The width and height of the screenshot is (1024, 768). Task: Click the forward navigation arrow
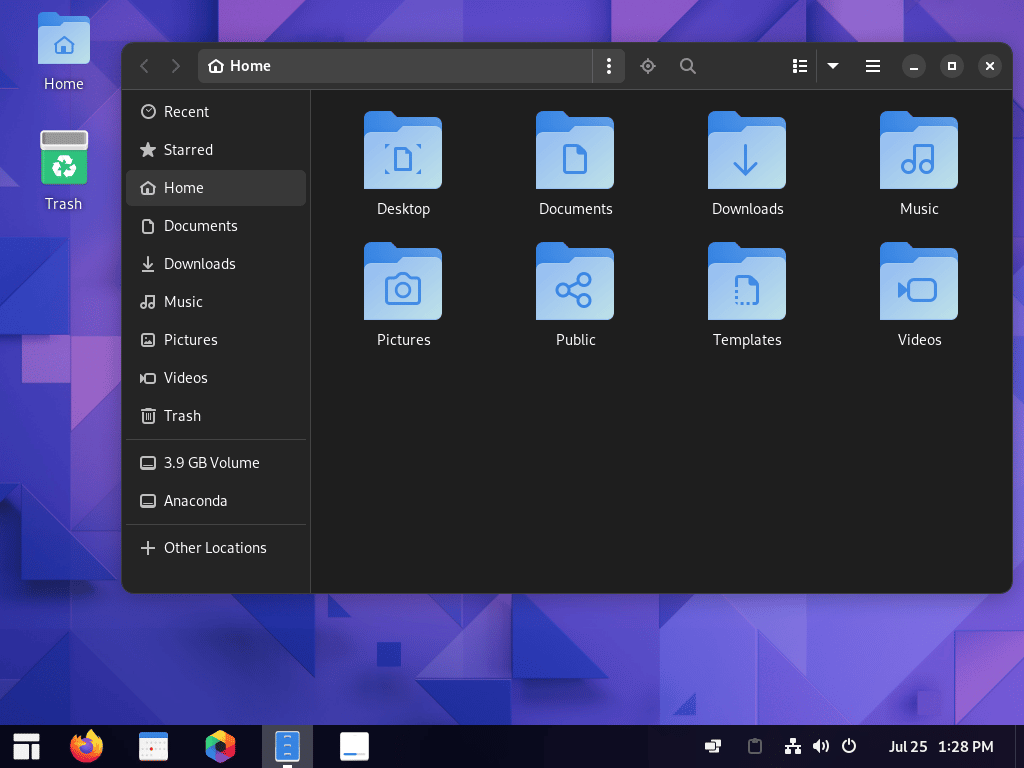tap(176, 66)
